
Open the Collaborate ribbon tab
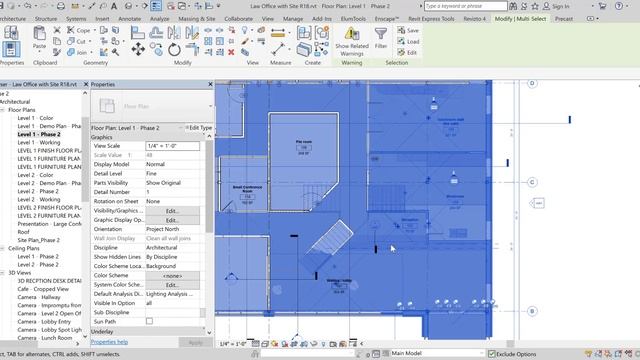coord(238,19)
